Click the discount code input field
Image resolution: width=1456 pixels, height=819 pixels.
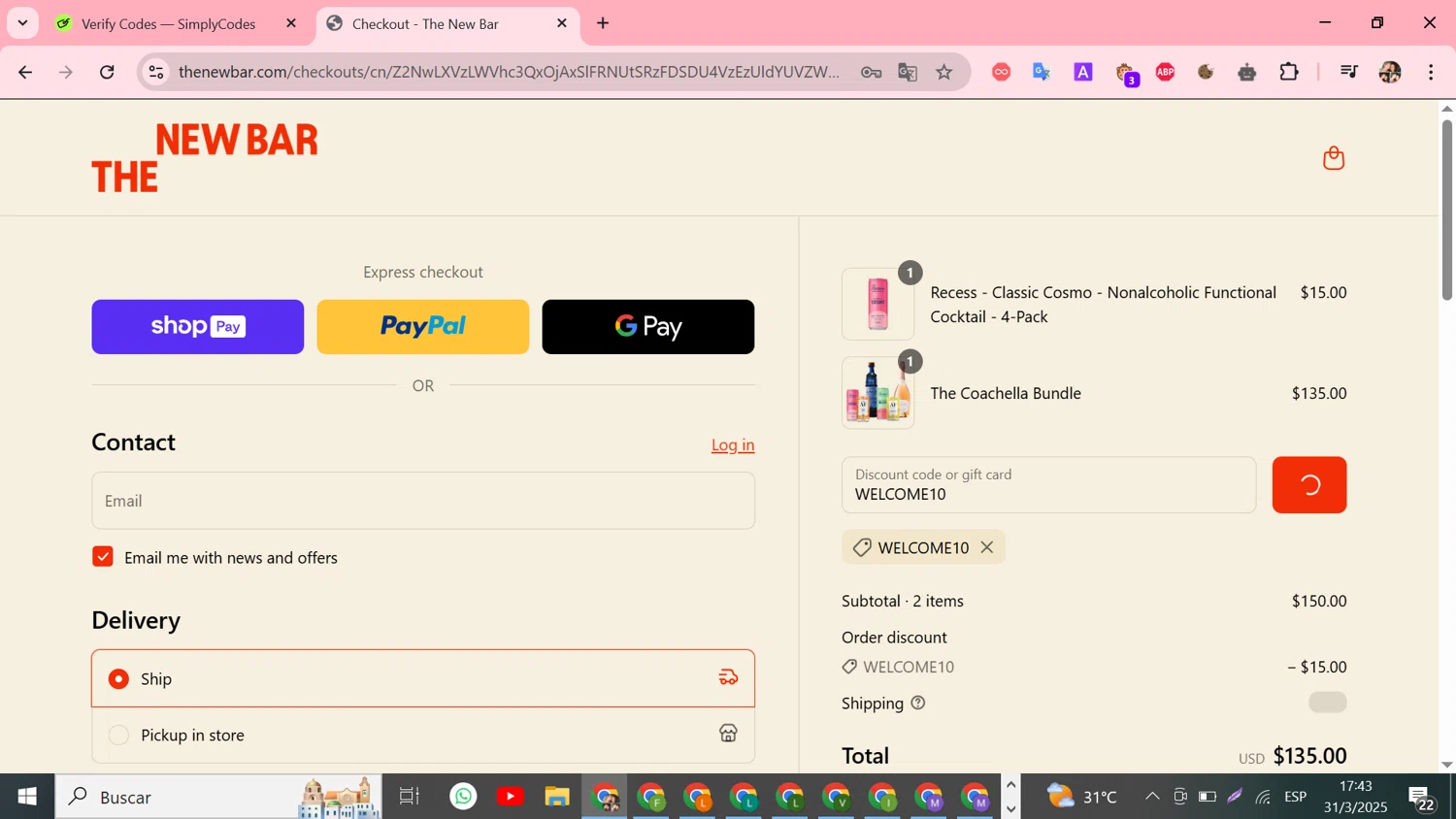(x=1048, y=485)
